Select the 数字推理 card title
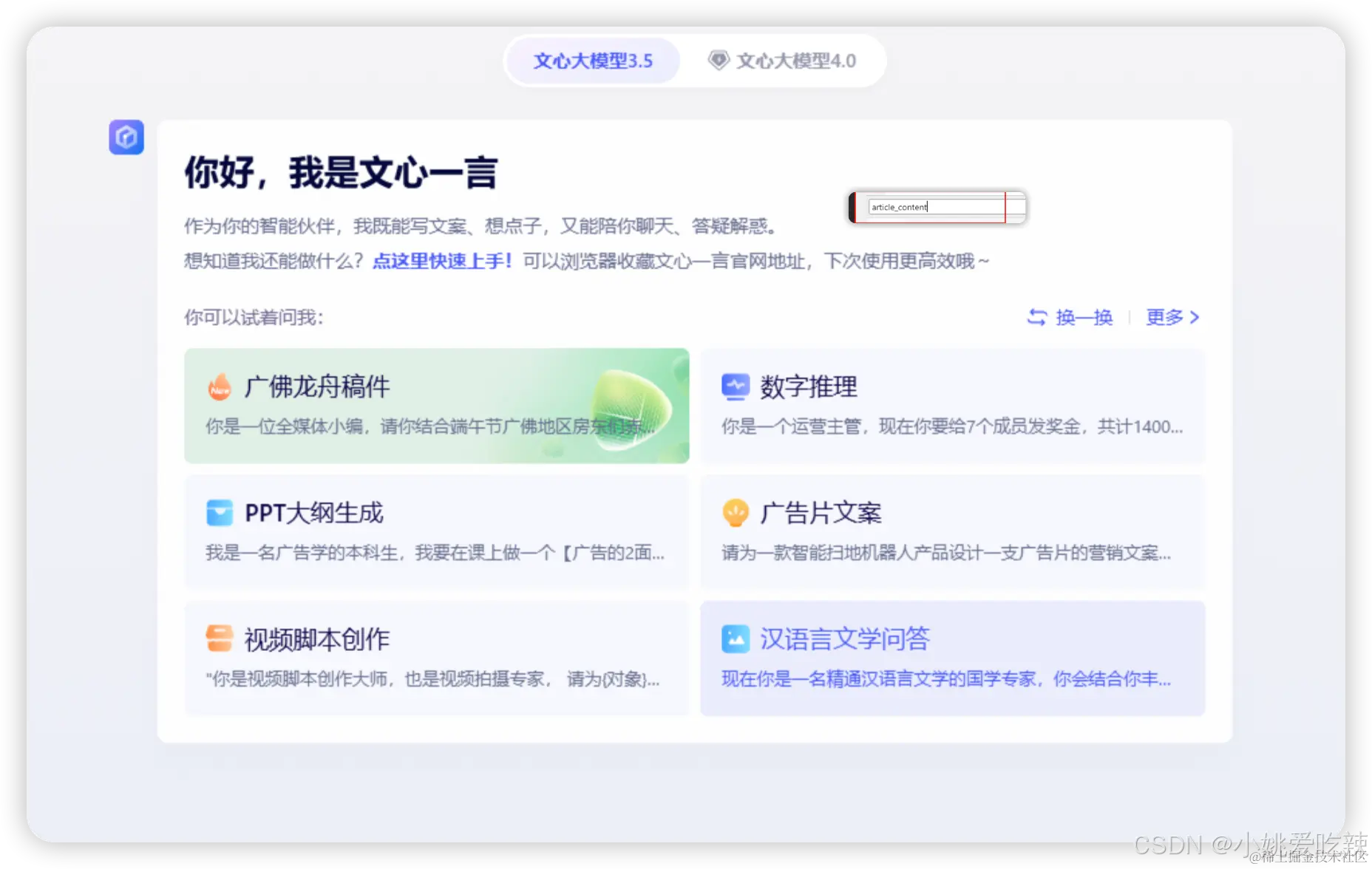The height and width of the screenshot is (869, 1372). 809,386
